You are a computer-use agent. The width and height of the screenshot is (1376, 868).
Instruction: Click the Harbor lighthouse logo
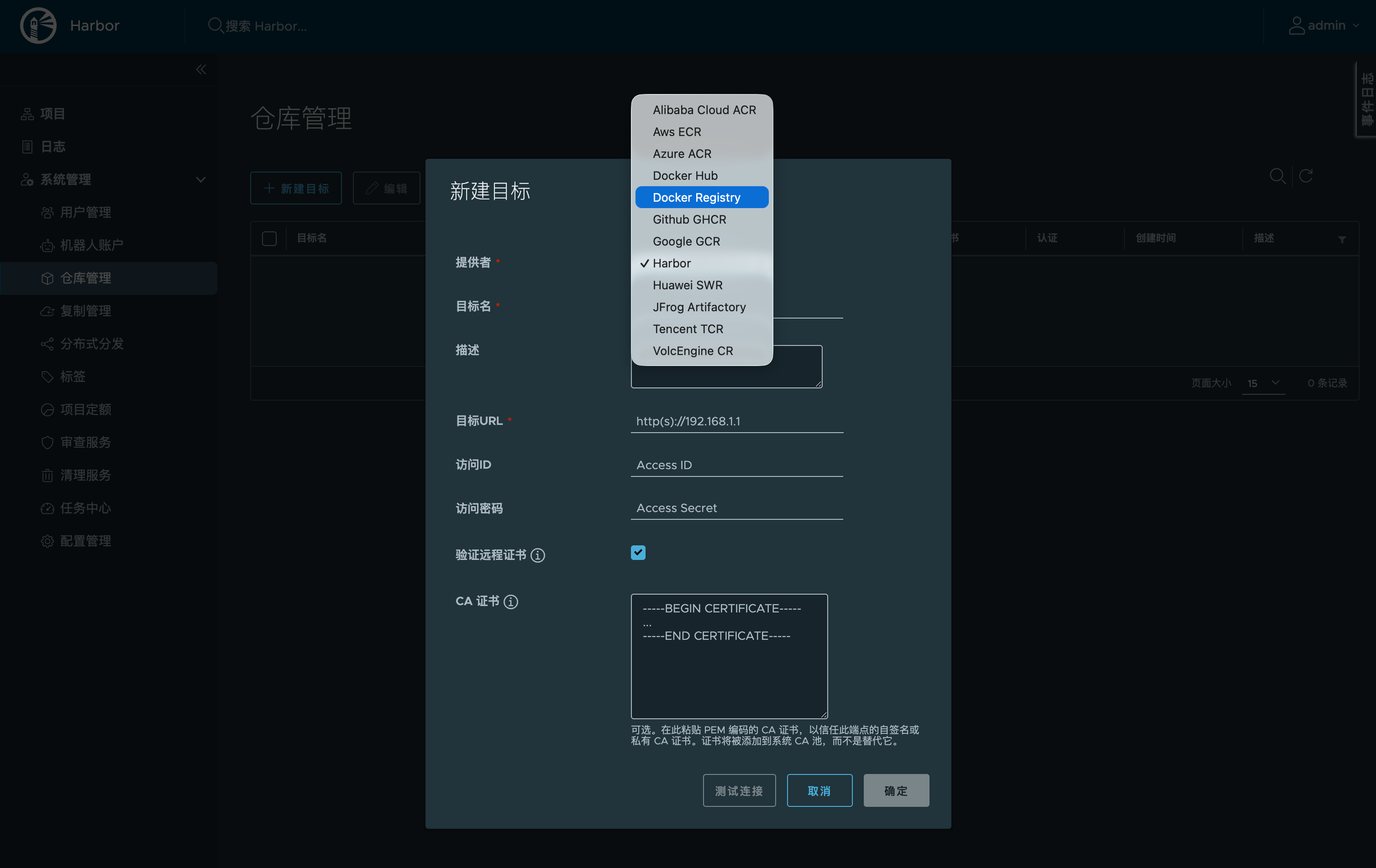coord(38,26)
